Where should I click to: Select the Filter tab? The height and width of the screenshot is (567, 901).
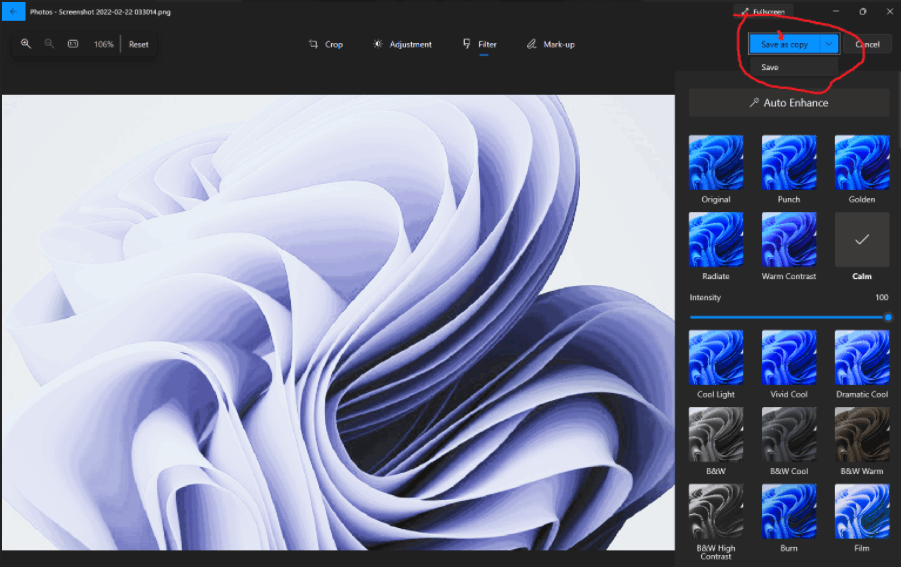point(480,44)
